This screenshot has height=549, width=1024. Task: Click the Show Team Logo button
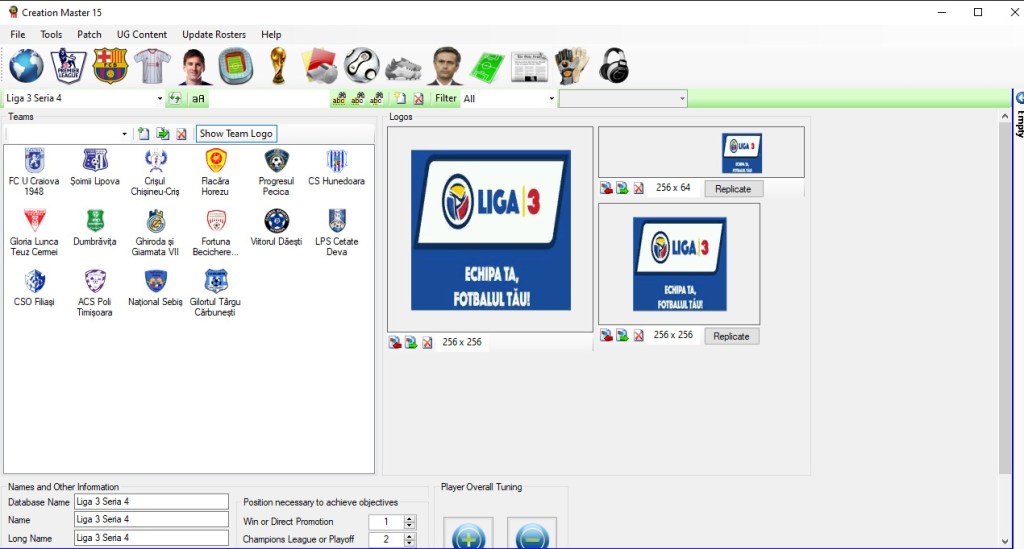point(235,134)
